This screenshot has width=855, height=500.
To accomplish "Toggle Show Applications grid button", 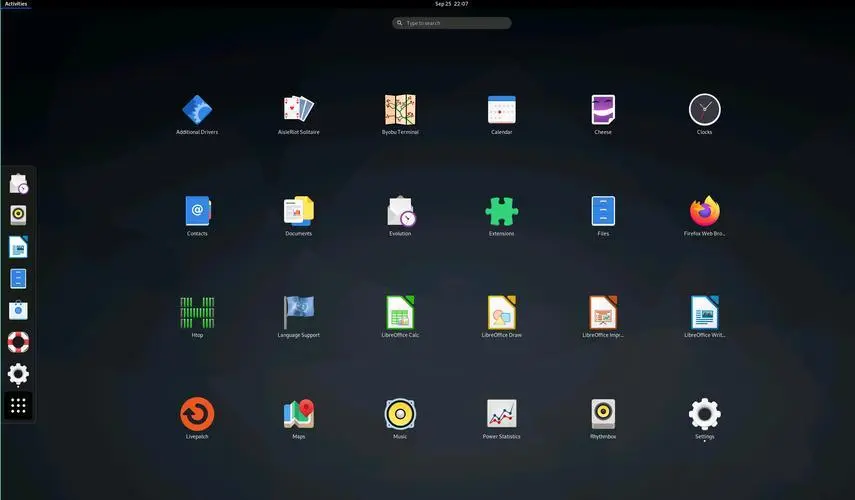I will pyautogui.click(x=18, y=406).
